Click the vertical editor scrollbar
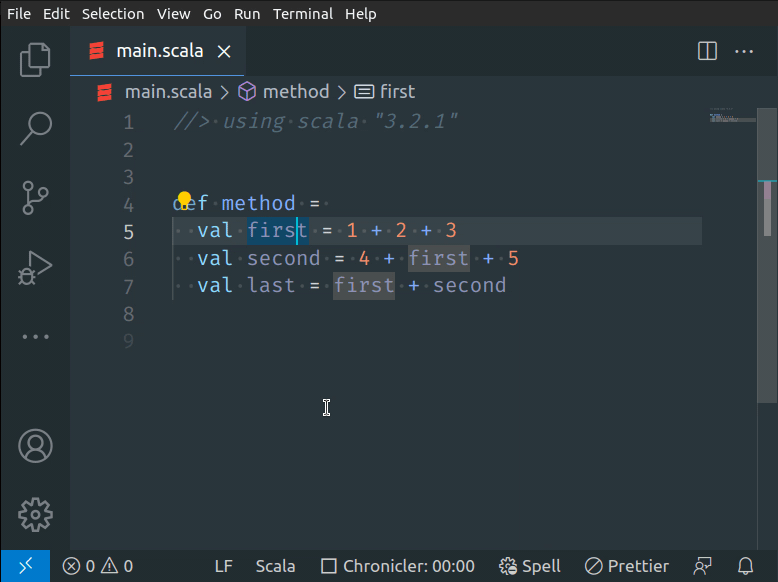778x582 pixels. point(767,255)
